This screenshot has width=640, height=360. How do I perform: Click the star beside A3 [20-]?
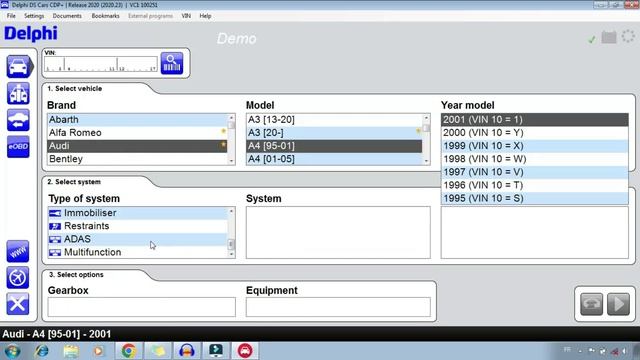[418, 131]
